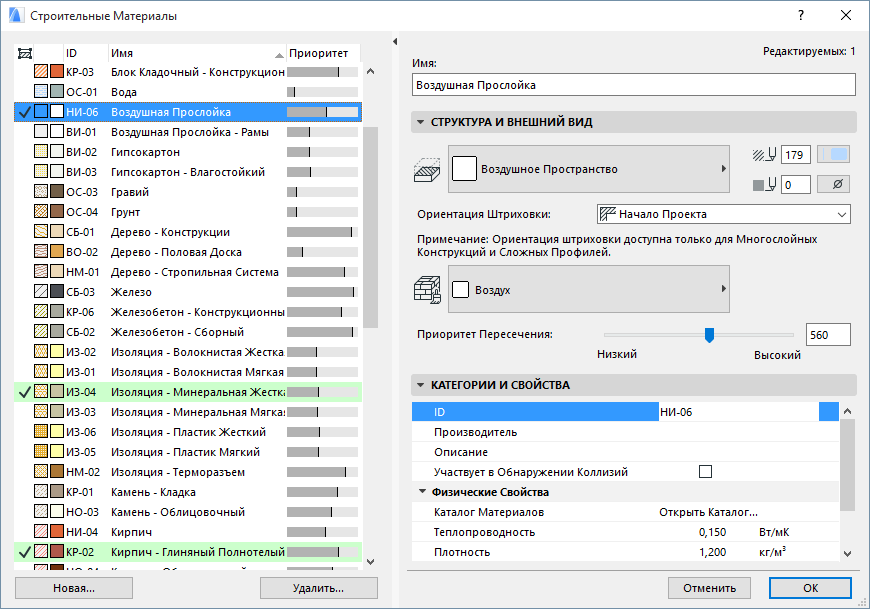Click the fill icon of ИЗ-02 insulation

point(41,352)
